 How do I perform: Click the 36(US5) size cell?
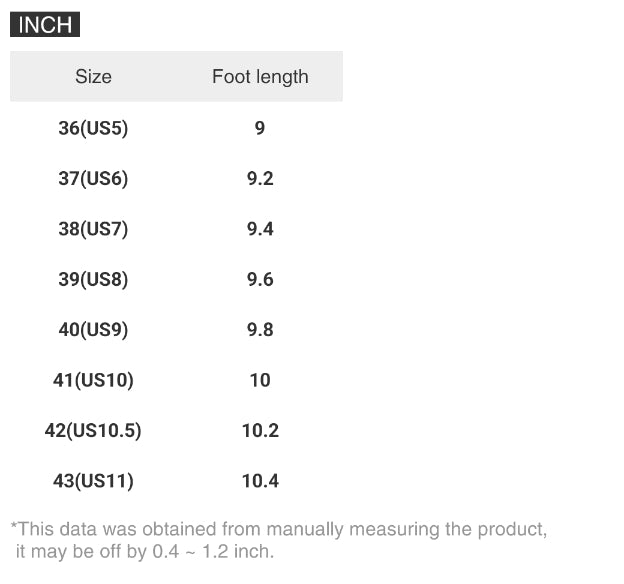point(93,128)
